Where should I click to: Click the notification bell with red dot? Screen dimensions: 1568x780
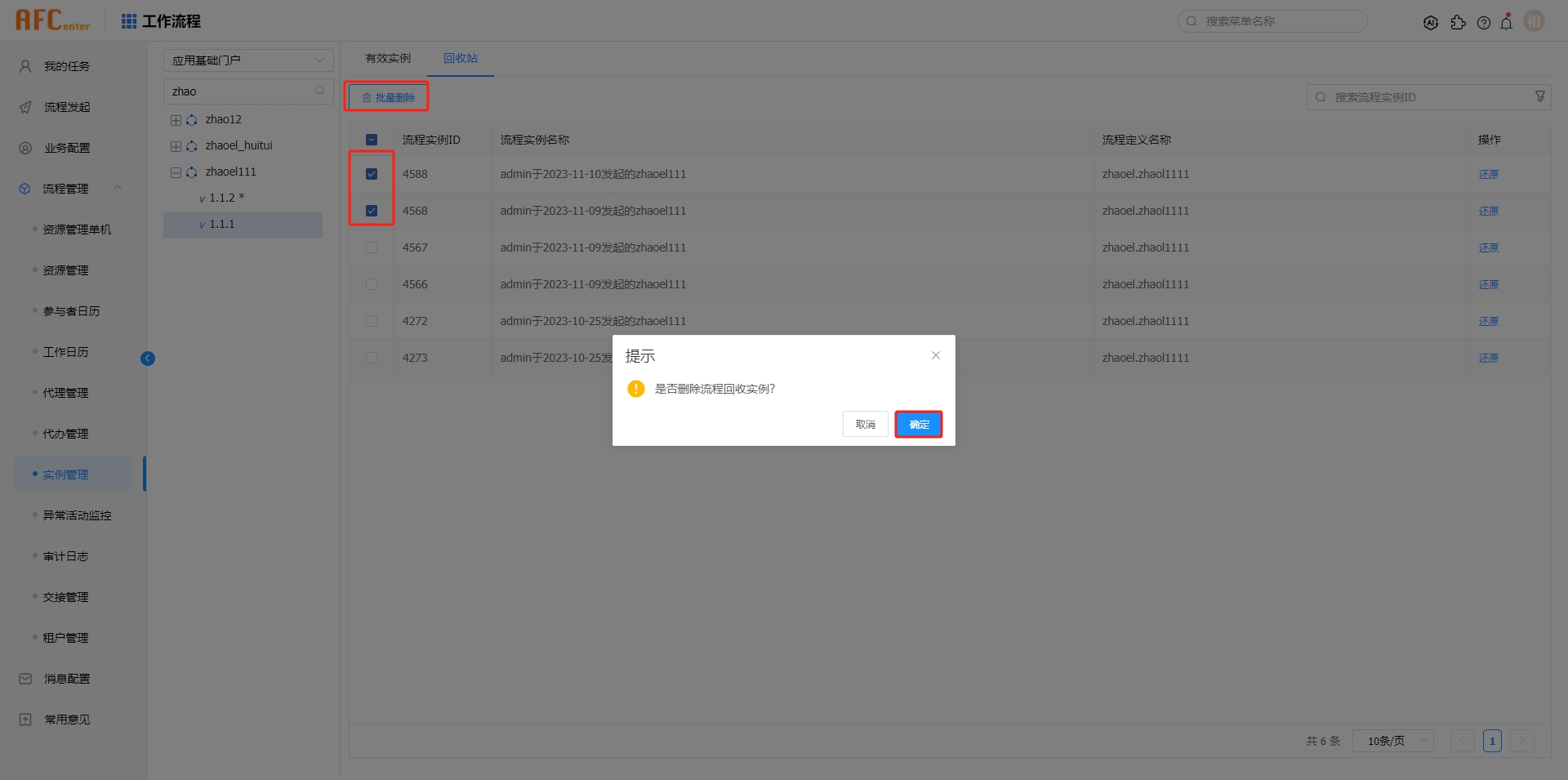(x=1507, y=22)
